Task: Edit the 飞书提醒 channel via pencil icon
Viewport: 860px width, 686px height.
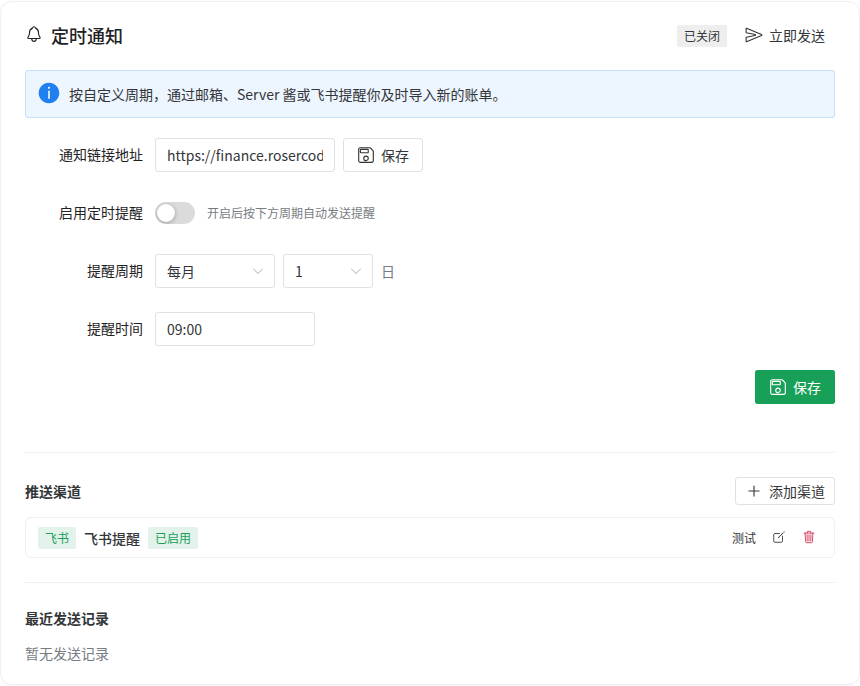Action: coord(778,537)
